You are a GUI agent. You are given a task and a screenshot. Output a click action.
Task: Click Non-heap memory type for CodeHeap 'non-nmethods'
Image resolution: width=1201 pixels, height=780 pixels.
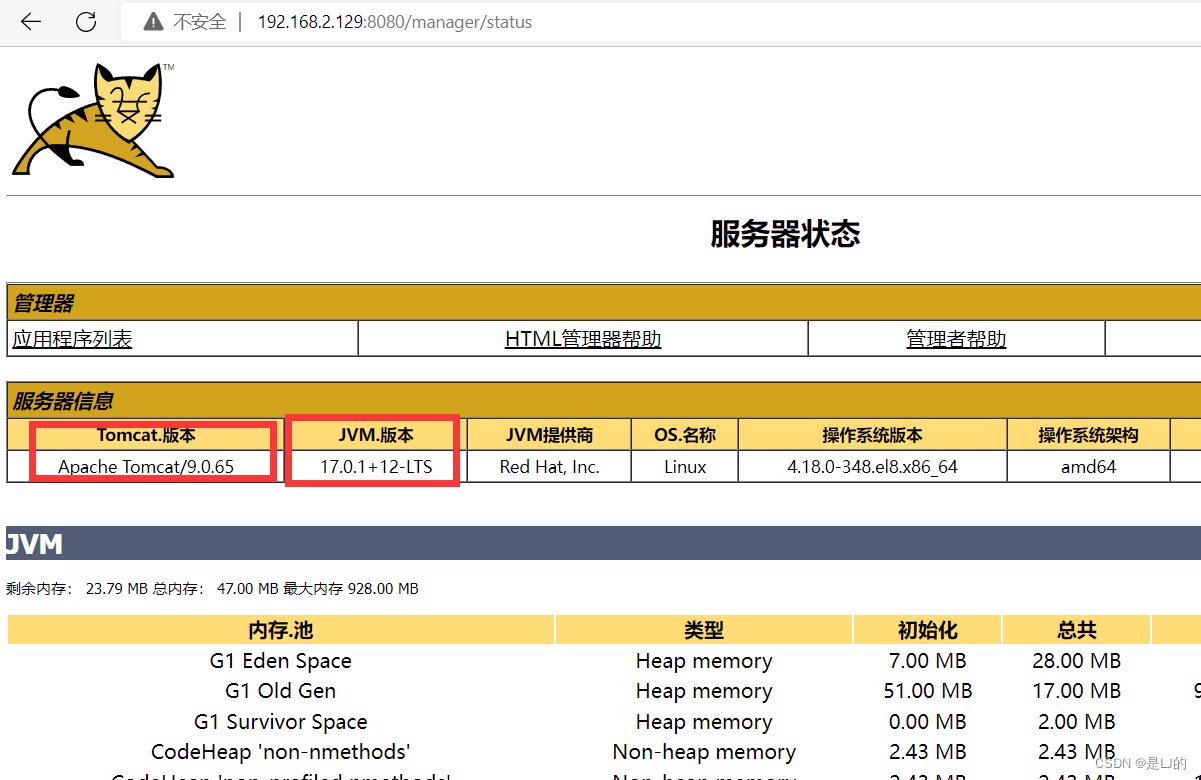(704, 752)
